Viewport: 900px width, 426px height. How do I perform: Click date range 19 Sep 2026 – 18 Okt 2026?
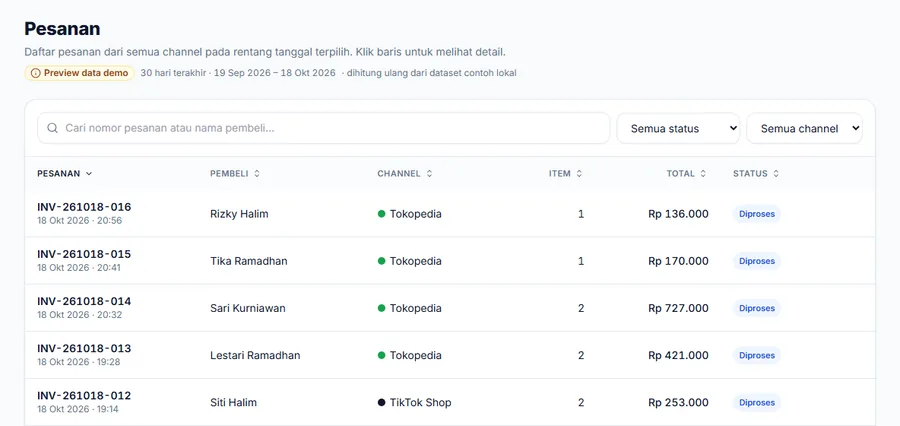coord(274,73)
